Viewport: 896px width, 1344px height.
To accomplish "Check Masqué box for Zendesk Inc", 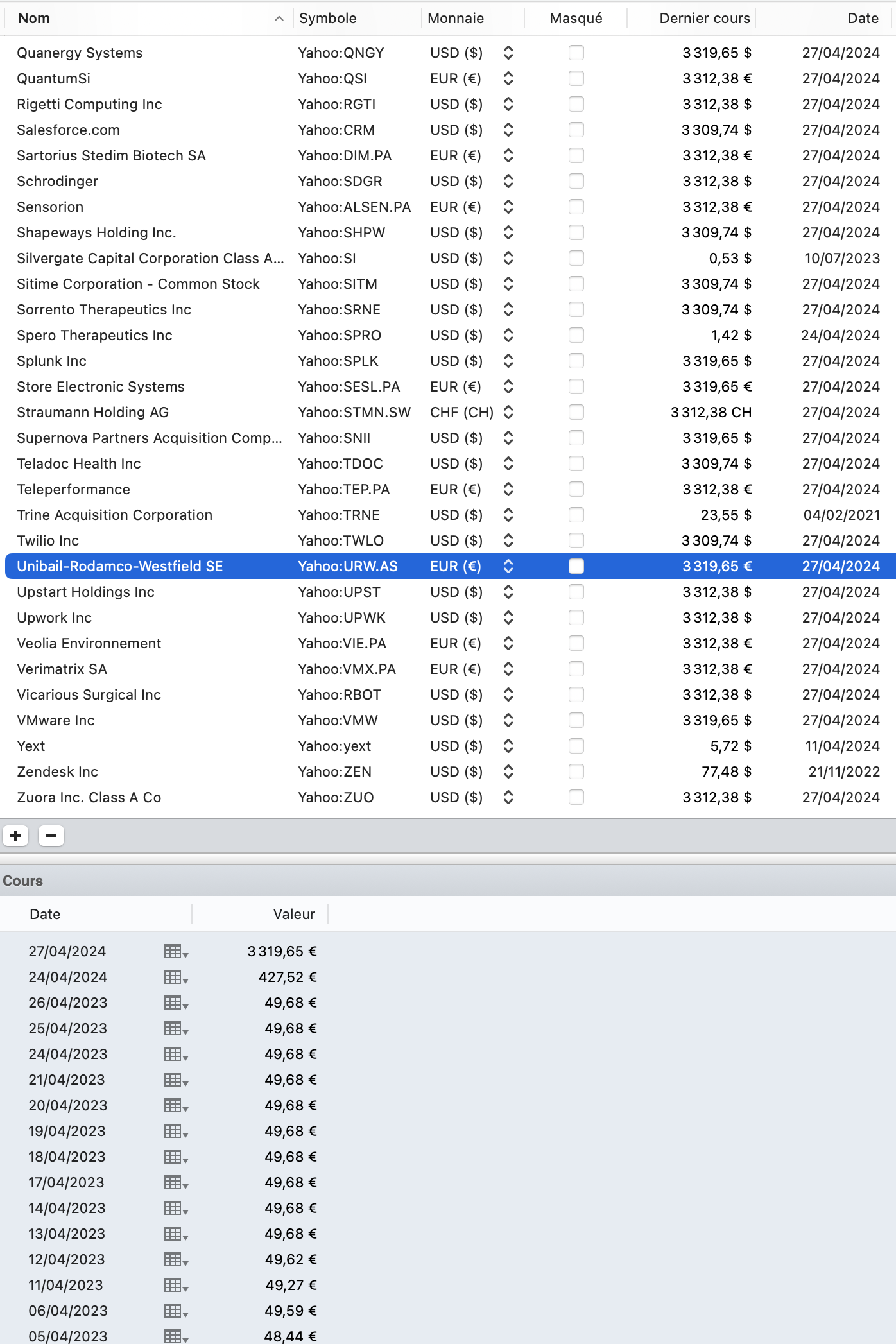I will [576, 771].
